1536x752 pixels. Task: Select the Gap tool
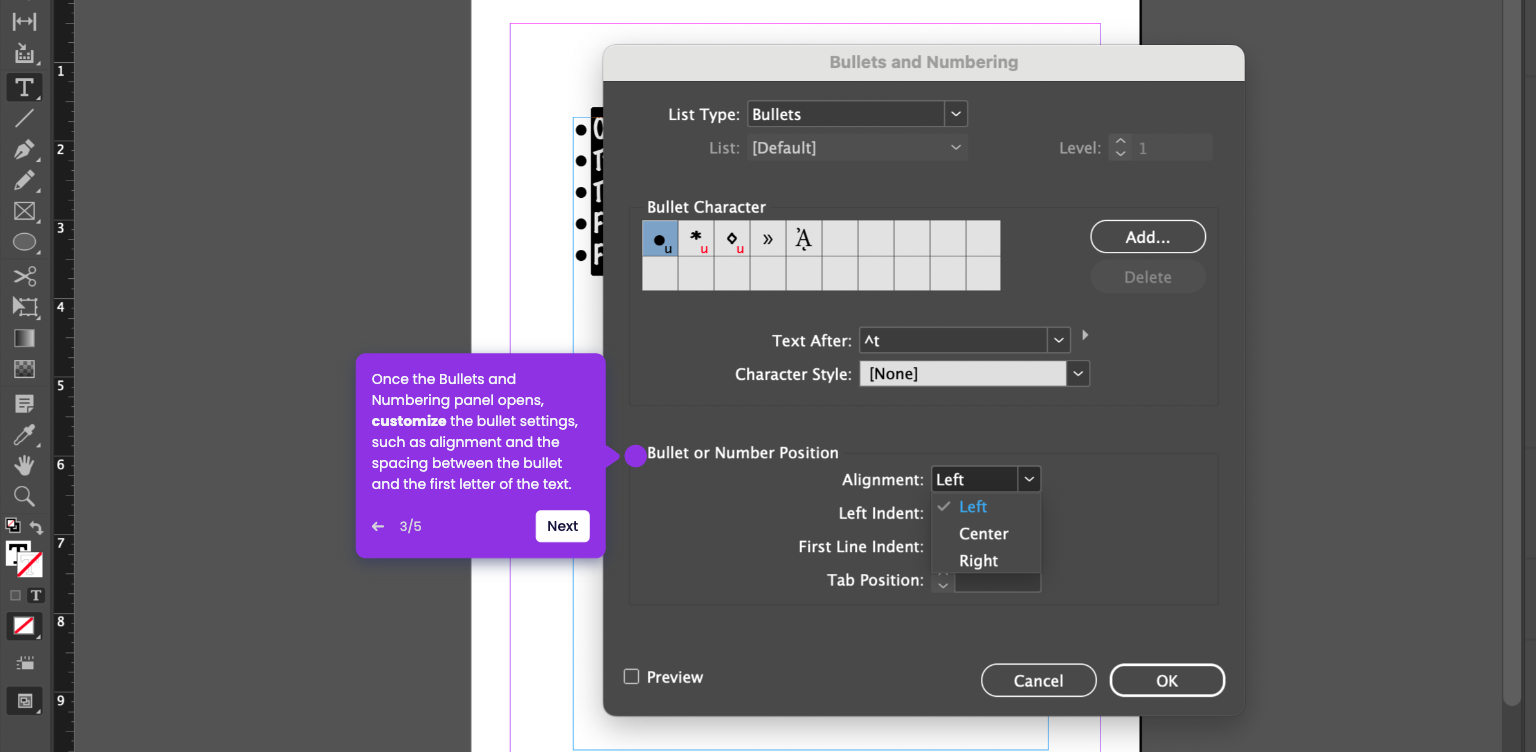pyautogui.click(x=24, y=22)
